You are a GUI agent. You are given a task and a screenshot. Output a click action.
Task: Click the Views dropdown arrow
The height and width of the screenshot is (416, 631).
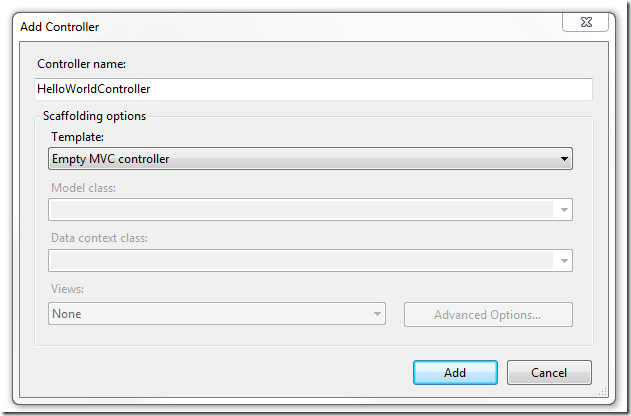(x=377, y=314)
